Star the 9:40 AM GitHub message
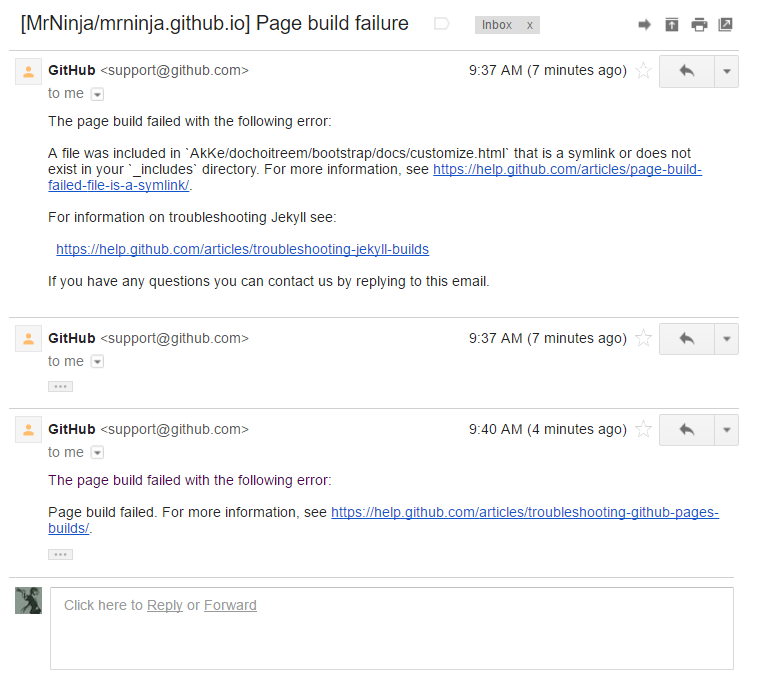780x681 pixels. pos(644,430)
